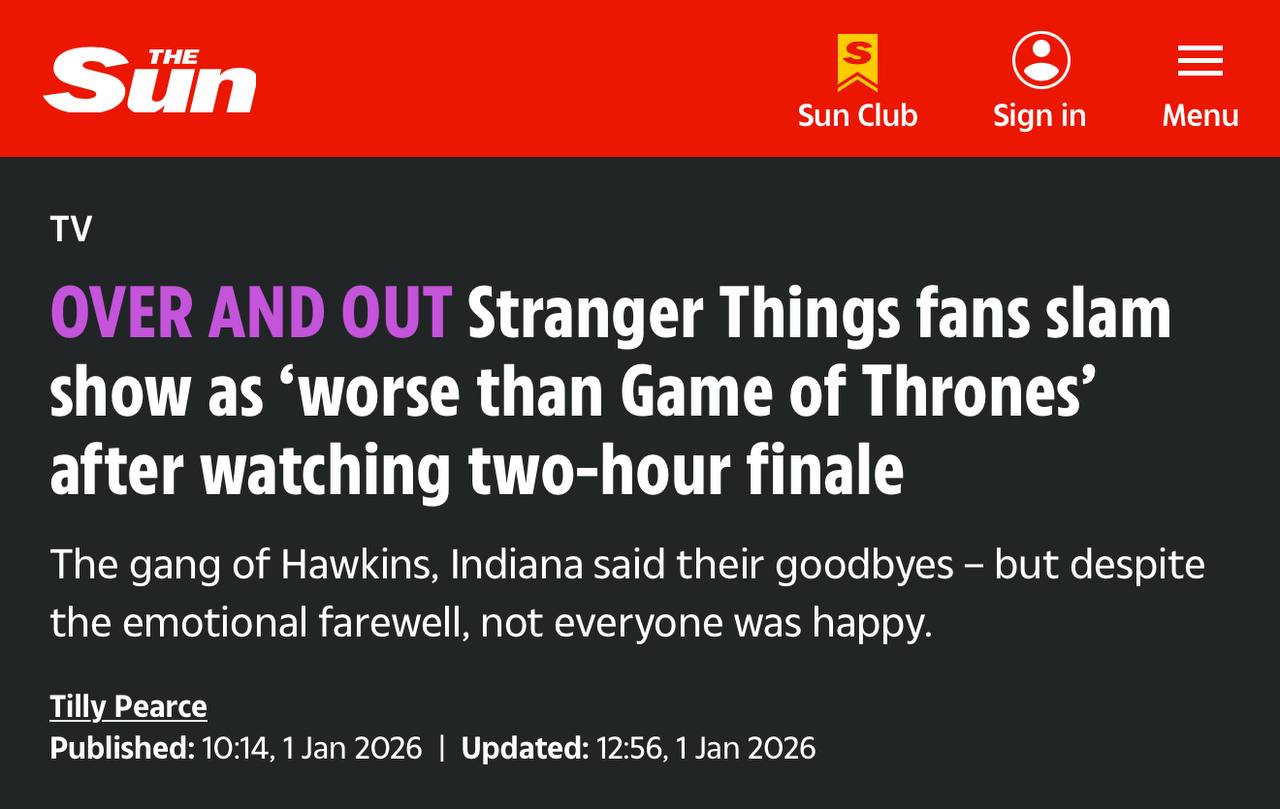Click The Sun logo
This screenshot has height=809, width=1280.
pos(150,80)
